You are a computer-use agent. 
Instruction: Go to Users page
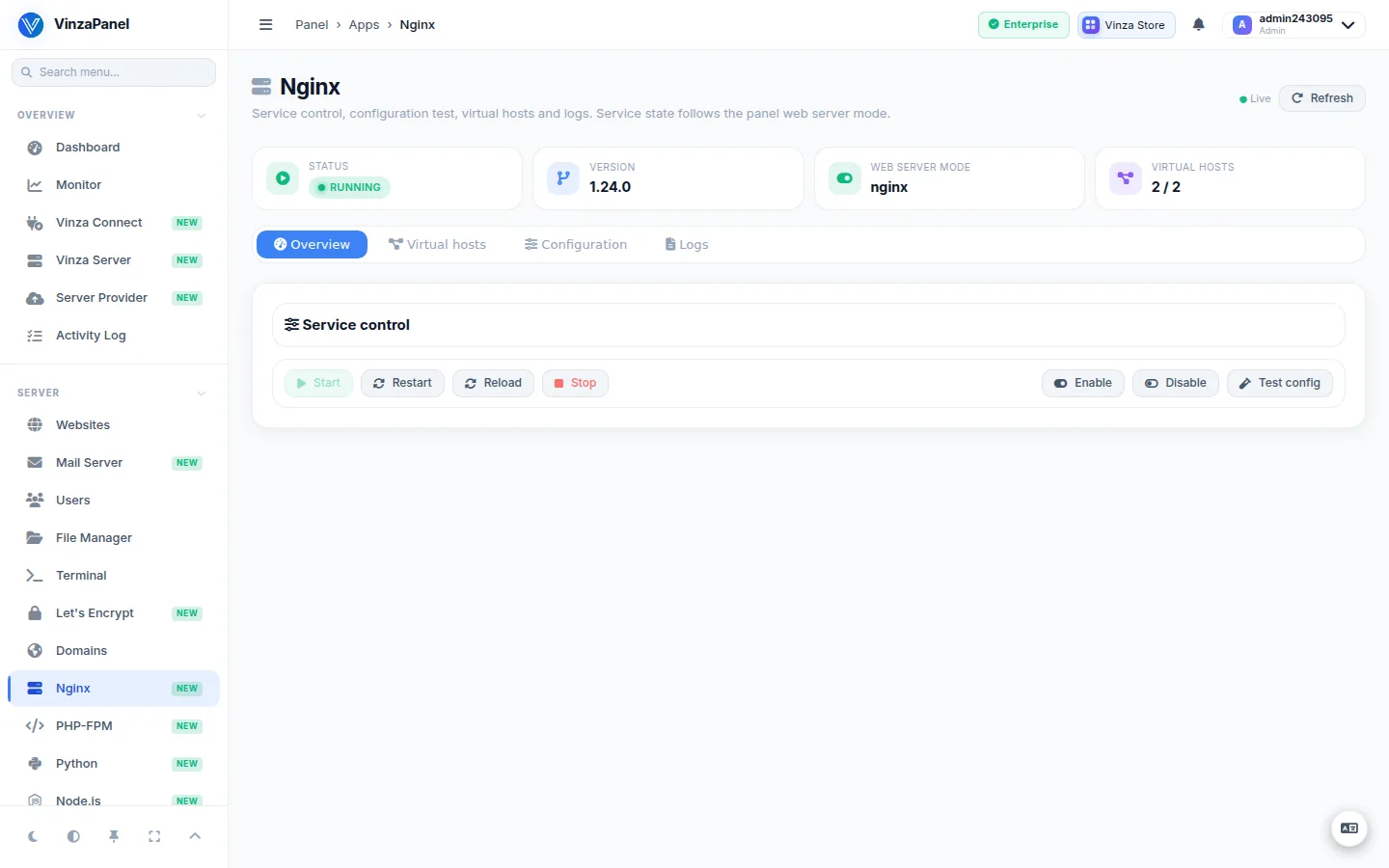114,501
